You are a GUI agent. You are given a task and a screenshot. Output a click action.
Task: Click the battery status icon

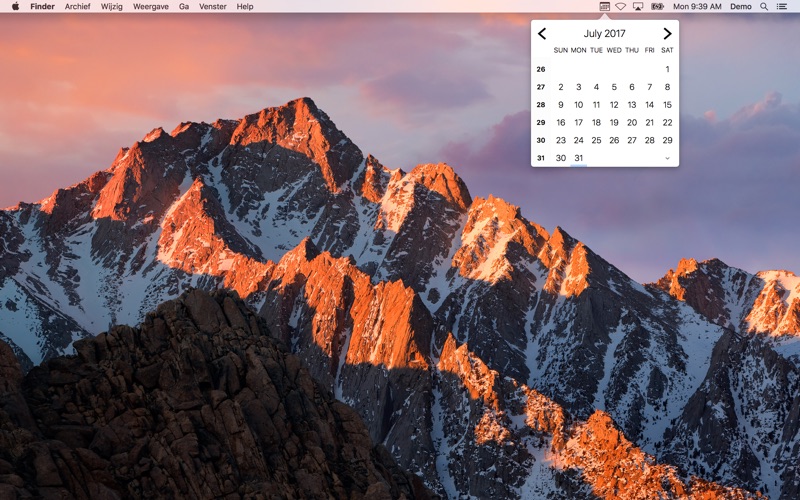[657, 6]
